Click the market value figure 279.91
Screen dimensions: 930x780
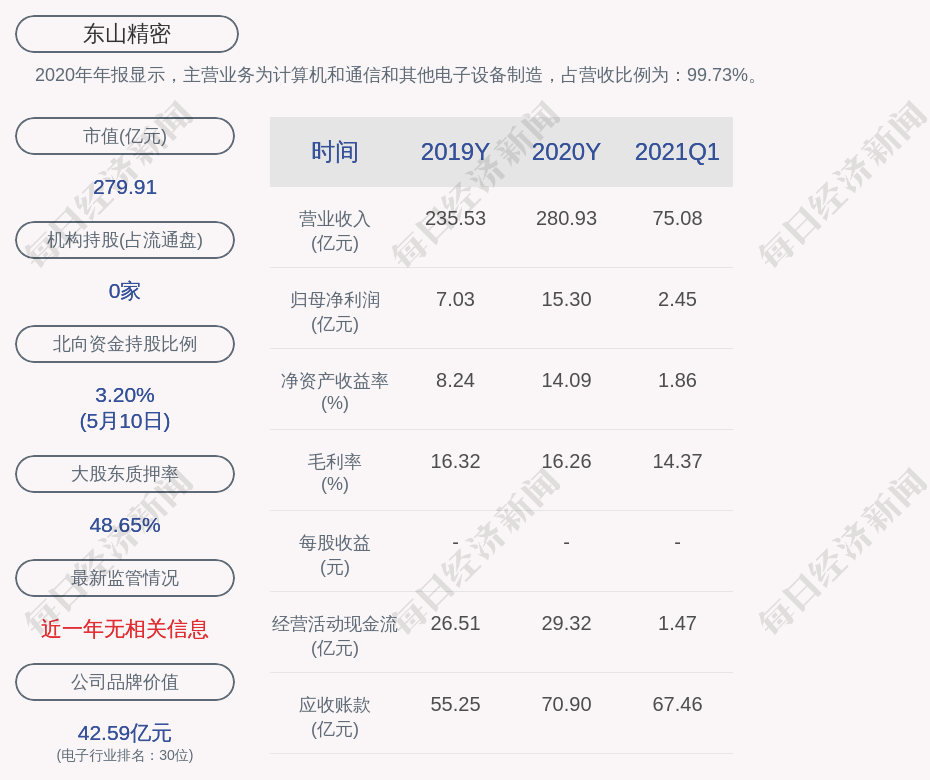[125, 187]
